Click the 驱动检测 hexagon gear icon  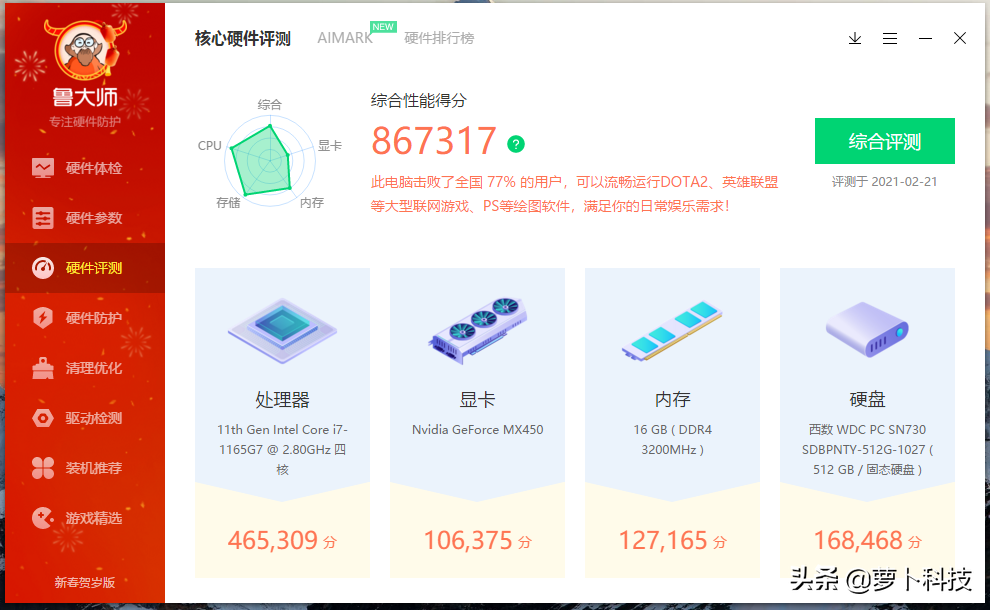point(43,417)
